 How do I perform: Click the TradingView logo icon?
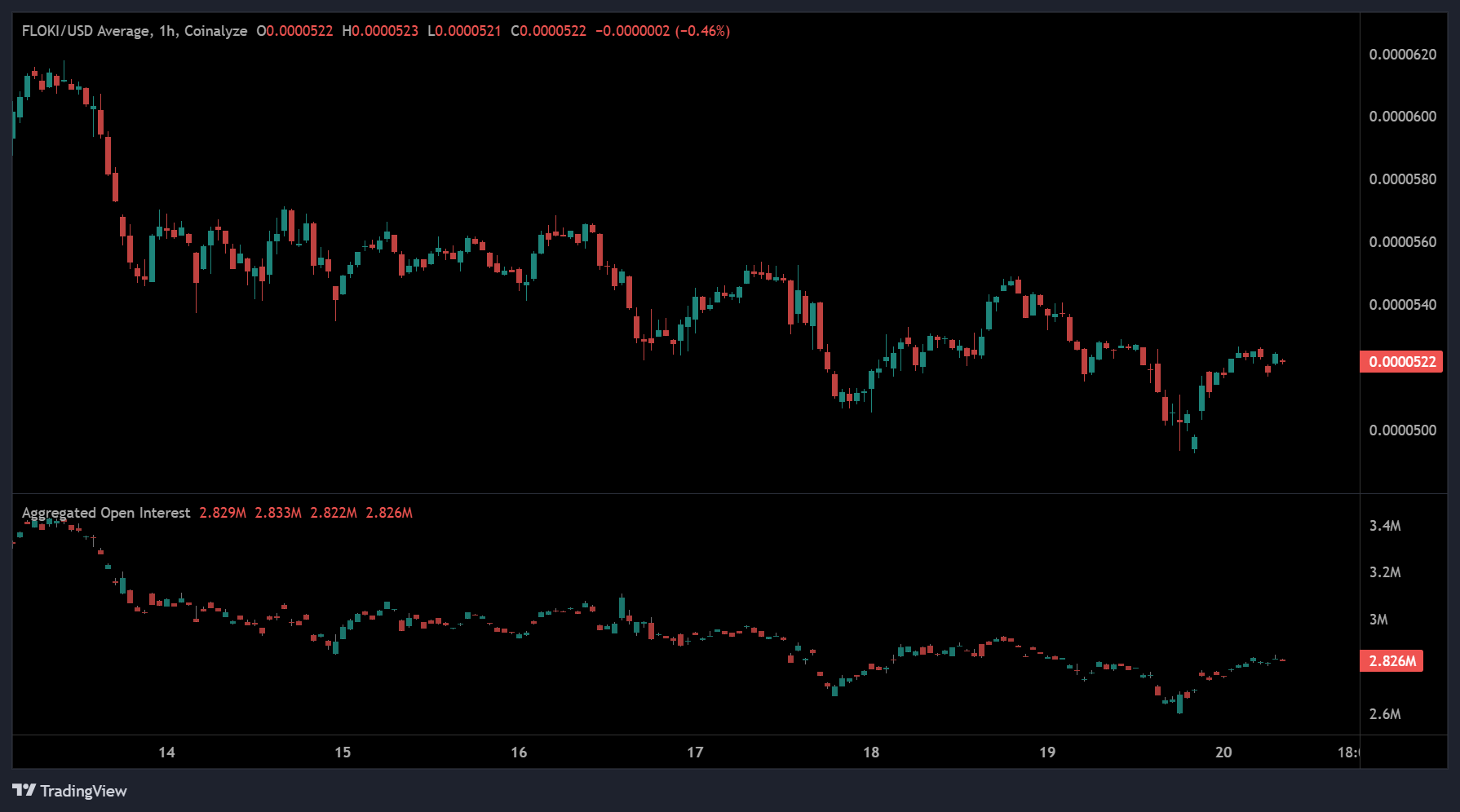click(24, 790)
